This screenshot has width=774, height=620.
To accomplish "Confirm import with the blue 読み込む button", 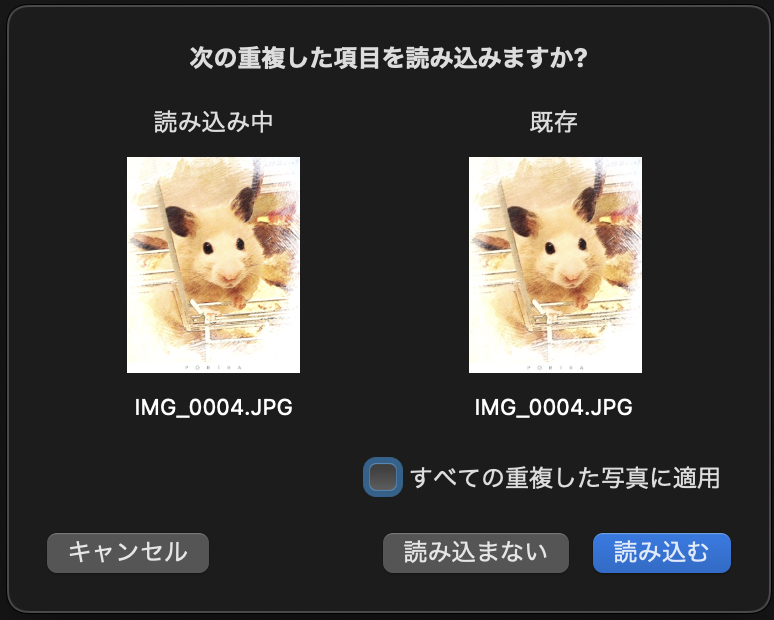I will 661,552.
